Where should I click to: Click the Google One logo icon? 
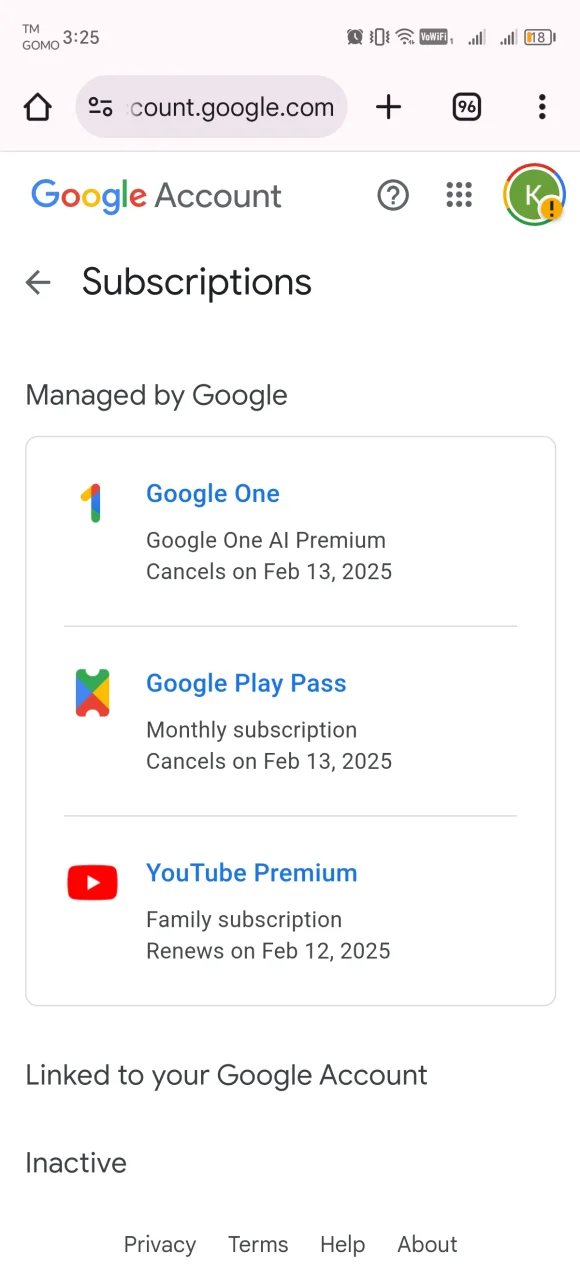click(x=91, y=503)
